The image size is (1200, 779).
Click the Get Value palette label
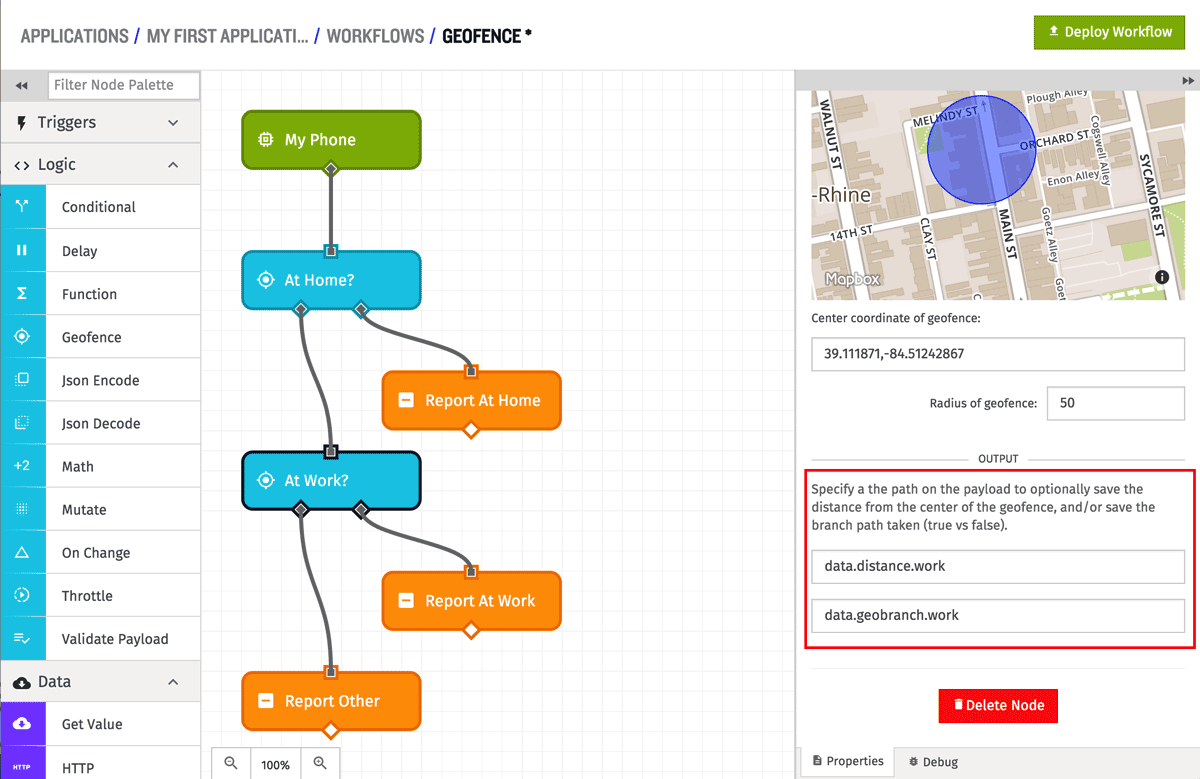point(92,724)
